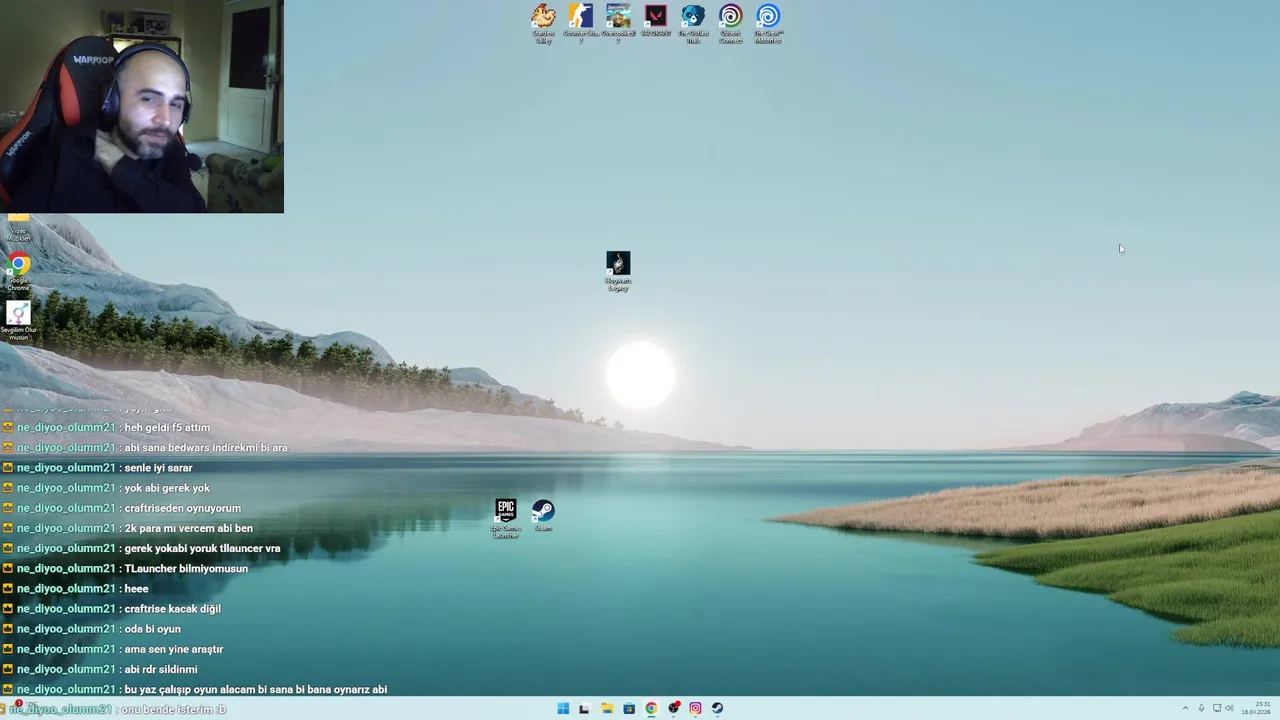Open the volume icon in system tray
Image resolution: width=1280 pixels, height=720 pixels.
[x=1229, y=709]
